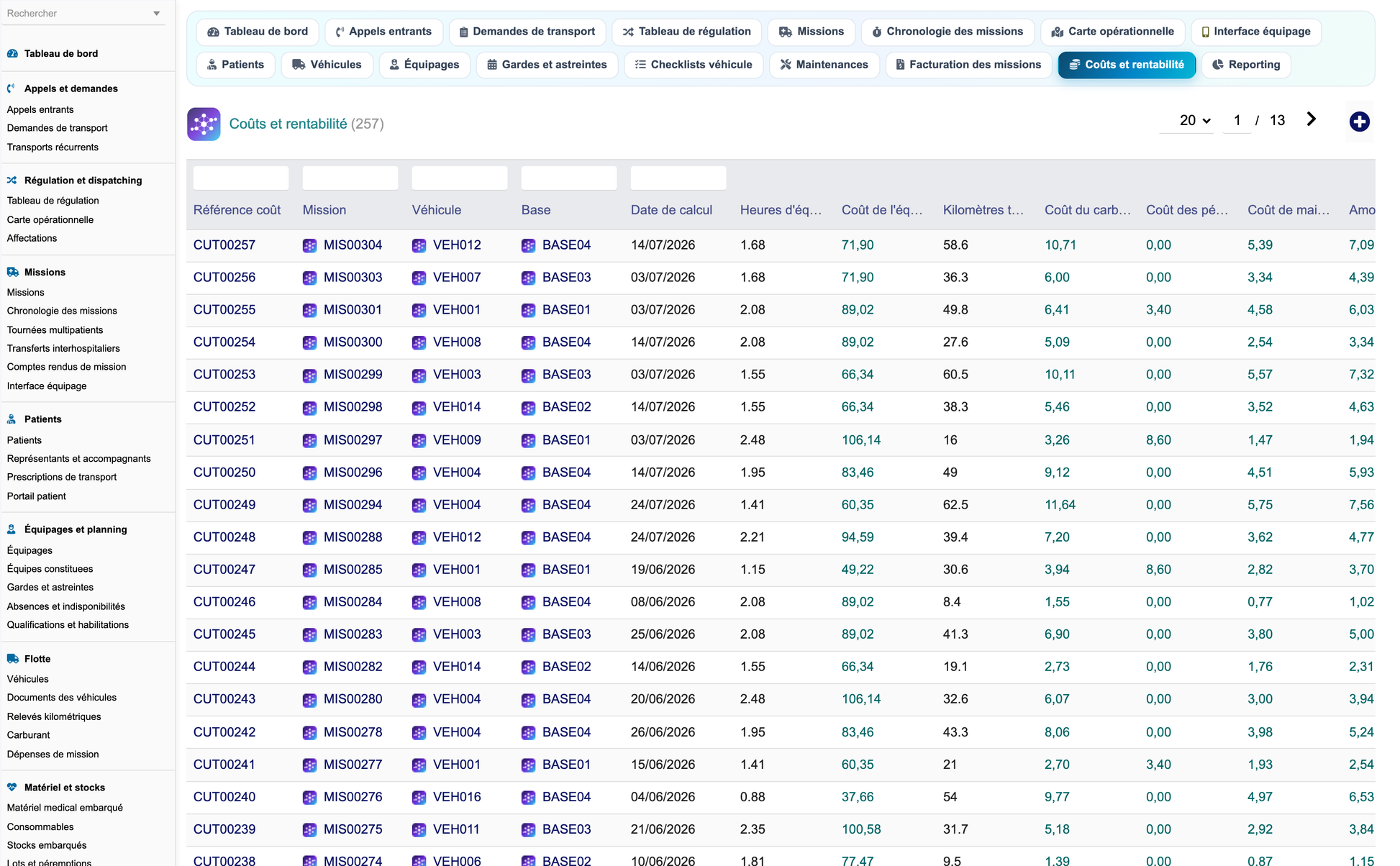Click the Coûts et rentabilité module logo icon
The height and width of the screenshot is (866, 1400).
click(x=204, y=124)
